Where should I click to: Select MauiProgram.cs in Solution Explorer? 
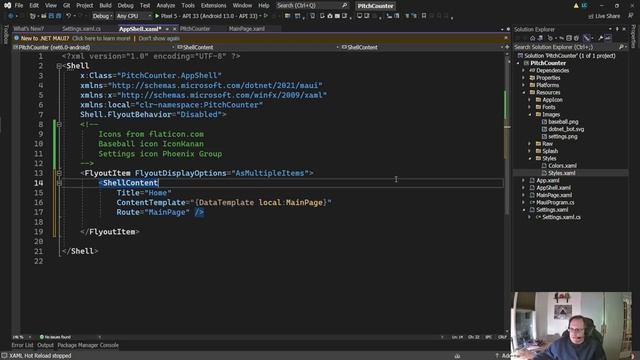pyautogui.click(x=555, y=202)
